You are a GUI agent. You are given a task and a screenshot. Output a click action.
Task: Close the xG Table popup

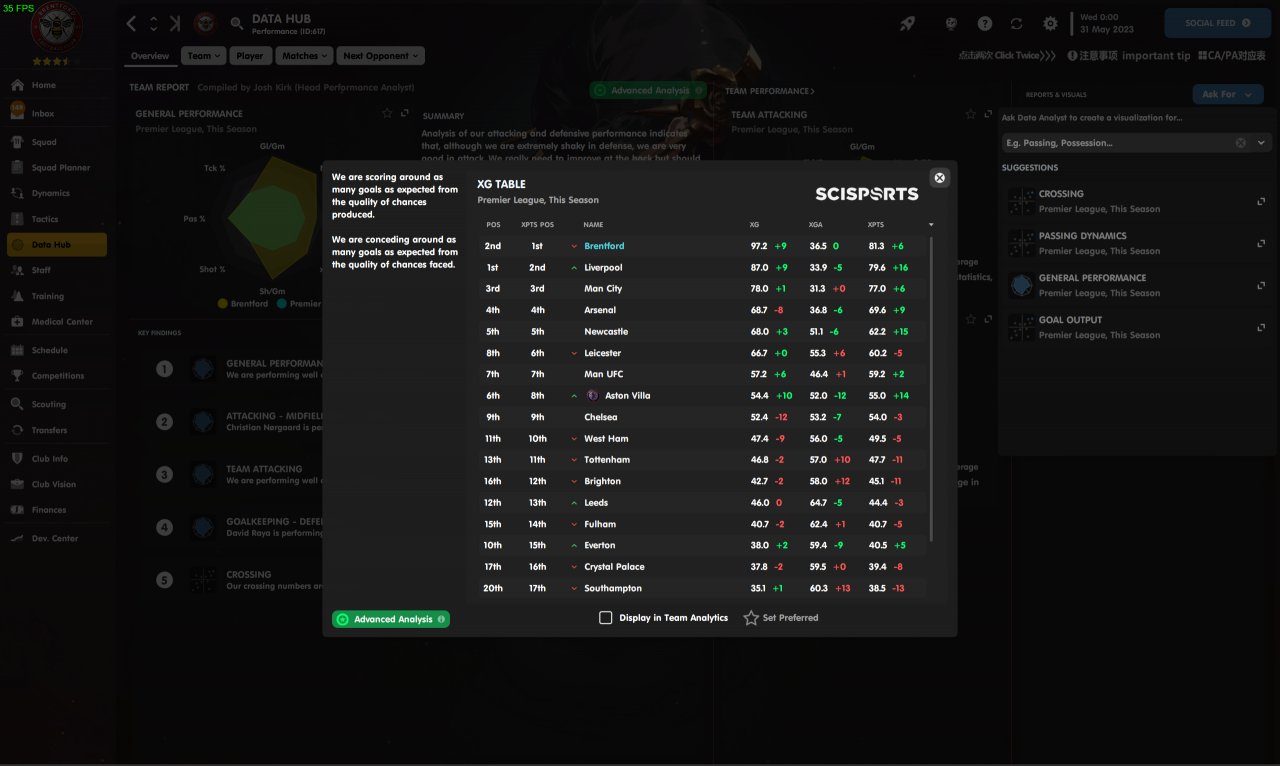(939, 178)
